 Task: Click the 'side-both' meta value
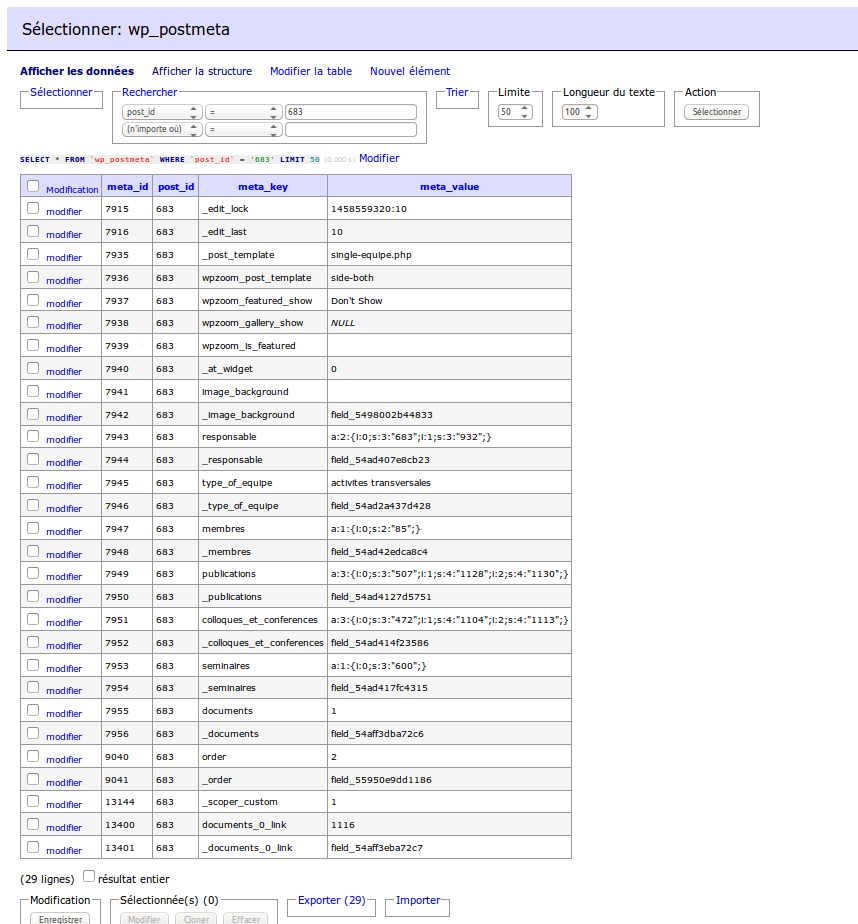(352, 278)
